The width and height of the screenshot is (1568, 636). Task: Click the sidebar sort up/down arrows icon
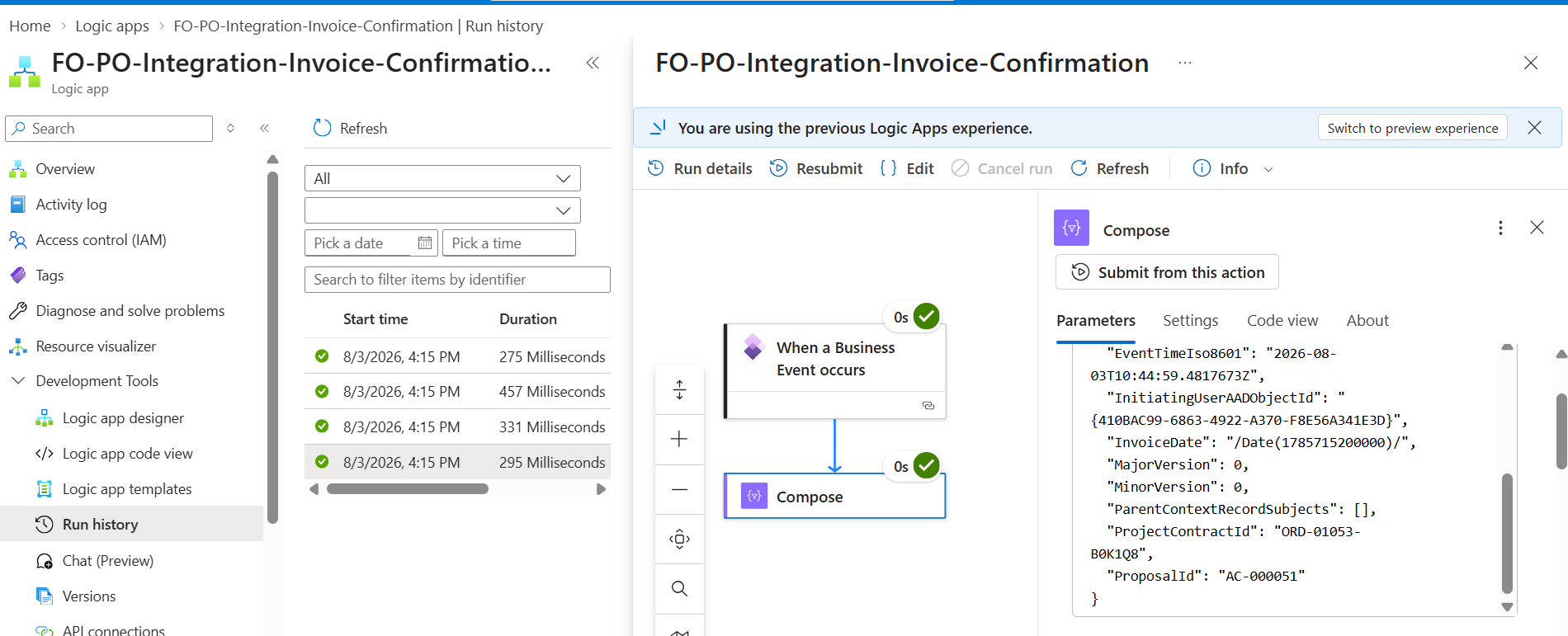coord(231,129)
